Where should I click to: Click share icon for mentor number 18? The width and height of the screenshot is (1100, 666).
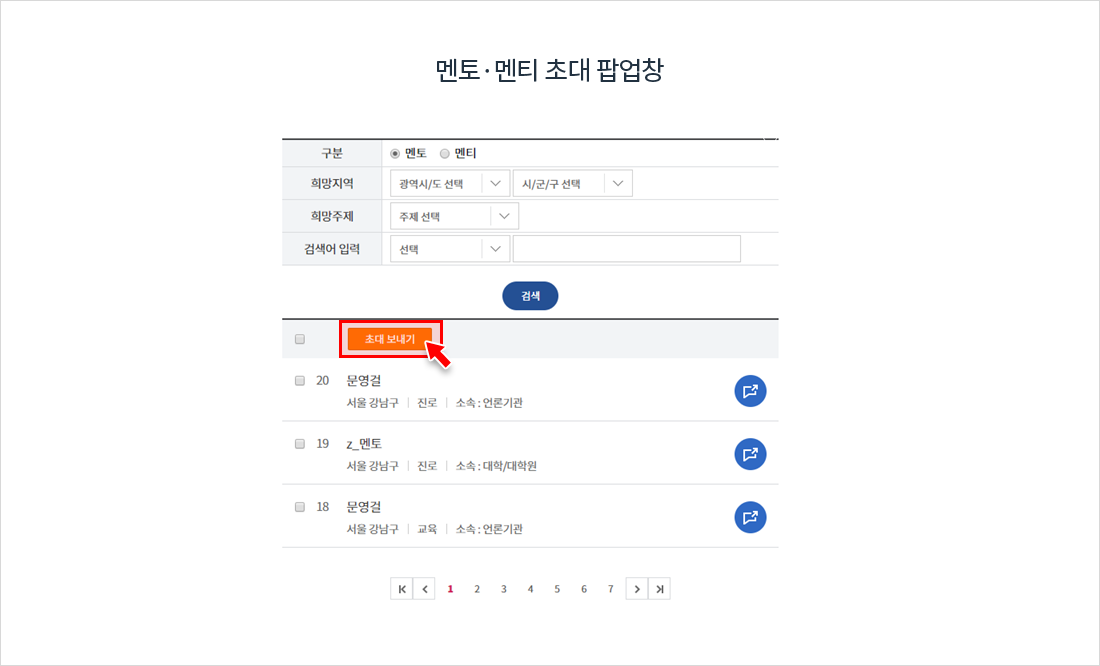pyautogui.click(x=750, y=517)
